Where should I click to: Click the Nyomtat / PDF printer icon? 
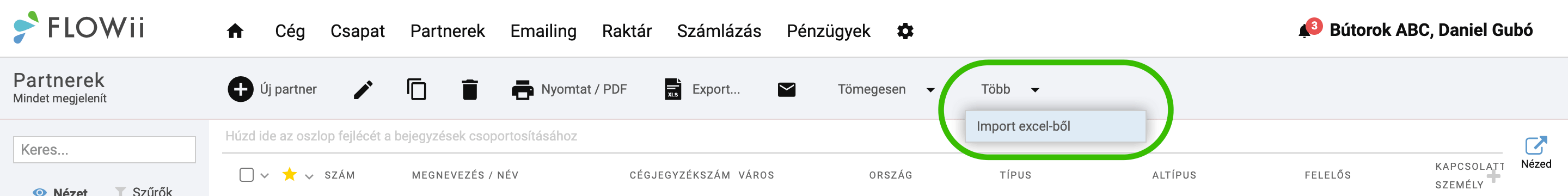(522, 89)
